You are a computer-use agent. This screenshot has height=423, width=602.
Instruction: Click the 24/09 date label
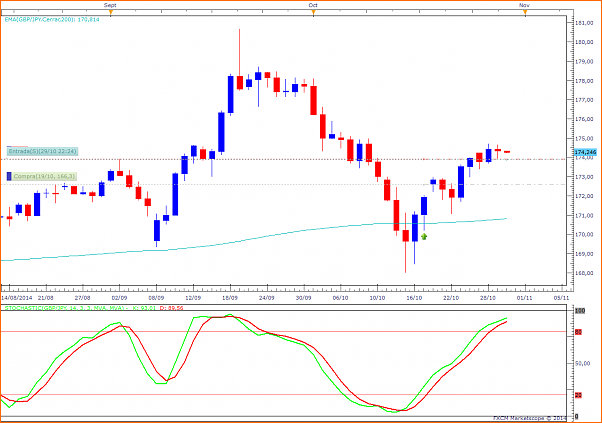click(x=267, y=298)
